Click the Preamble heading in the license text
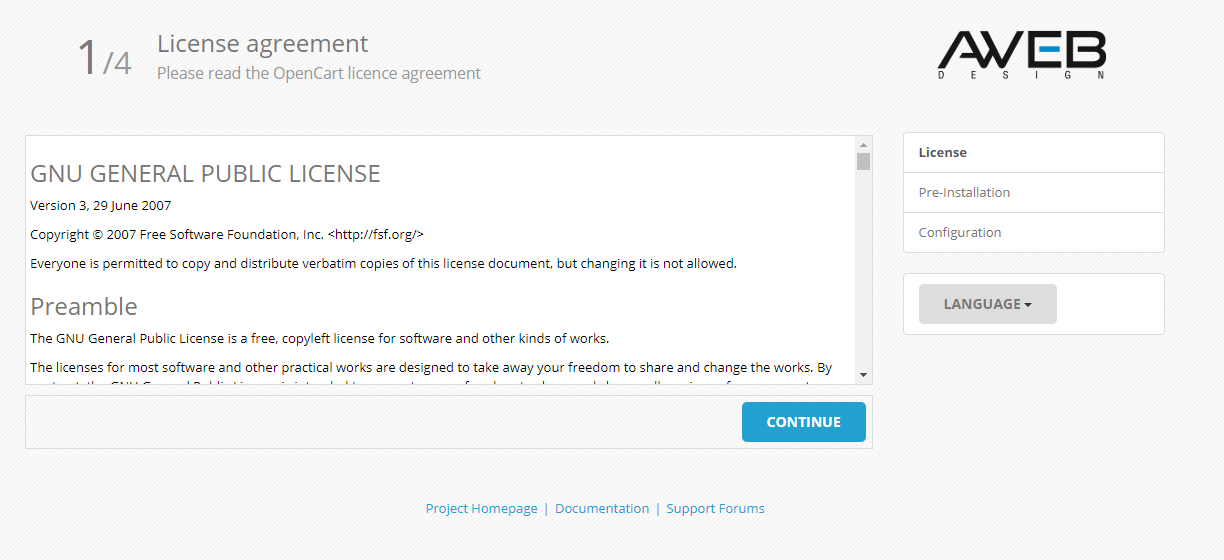Viewport: 1224px width, 560px height. (x=84, y=306)
